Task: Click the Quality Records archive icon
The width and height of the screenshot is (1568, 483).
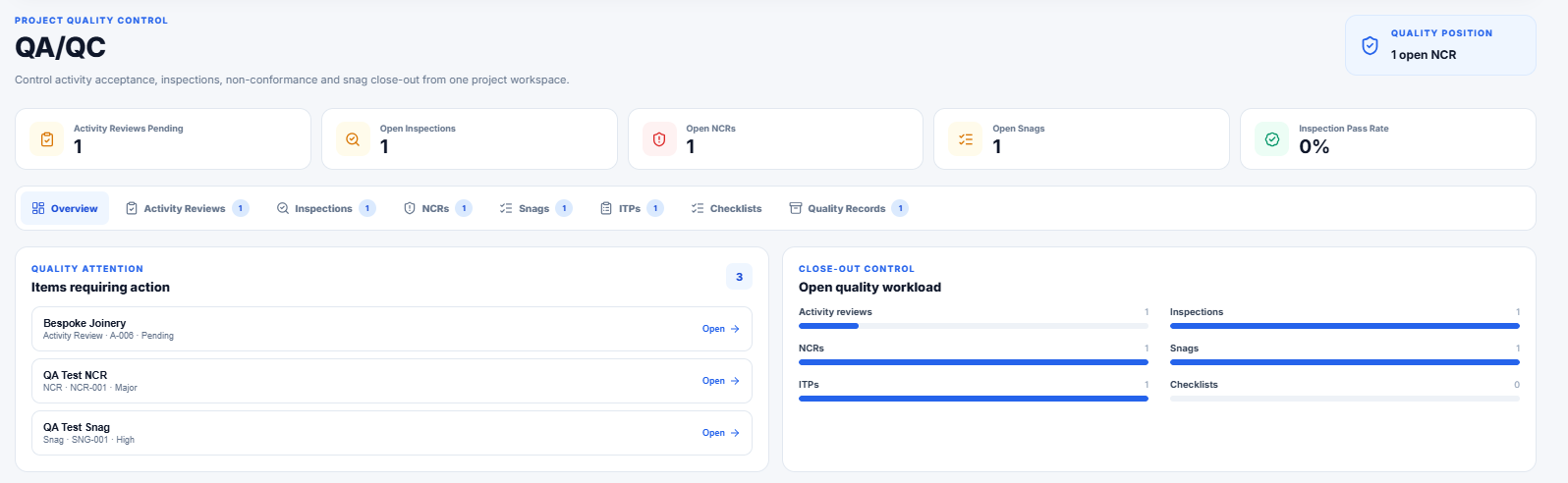Action: click(x=796, y=208)
